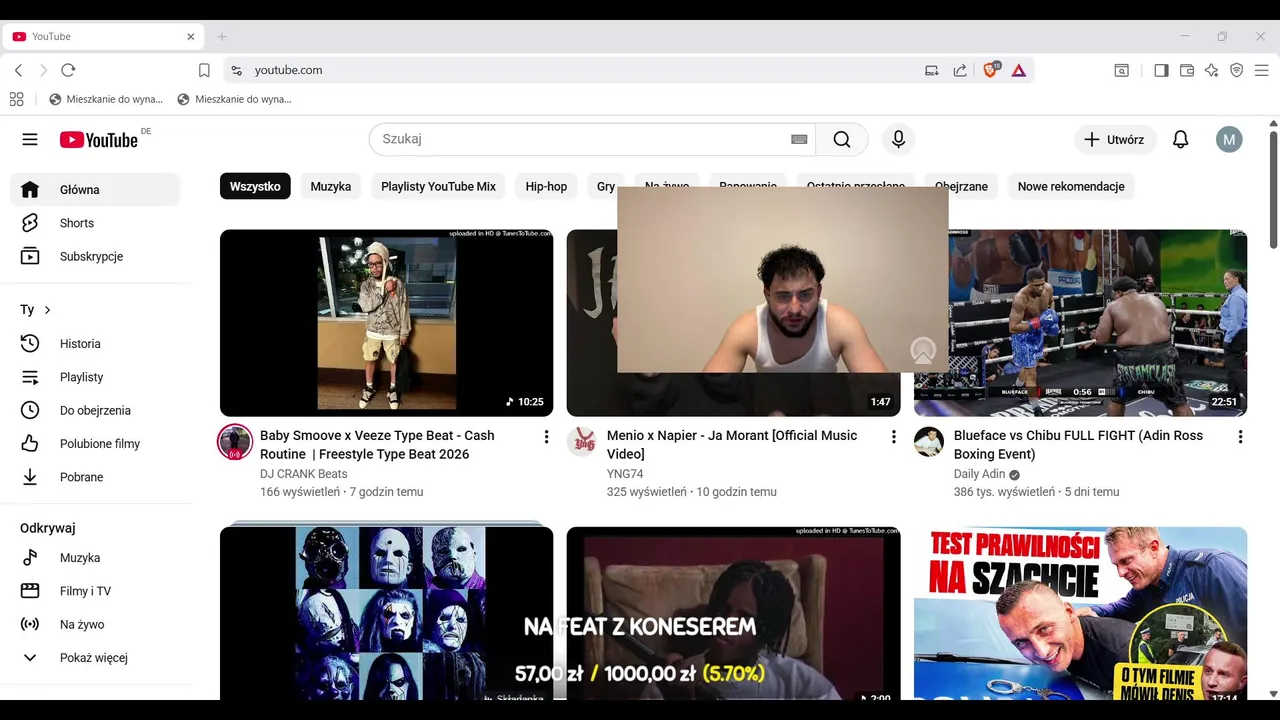This screenshot has width=1280, height=720.
Task: Open the notifications bell
Action: click(1180, 140)
